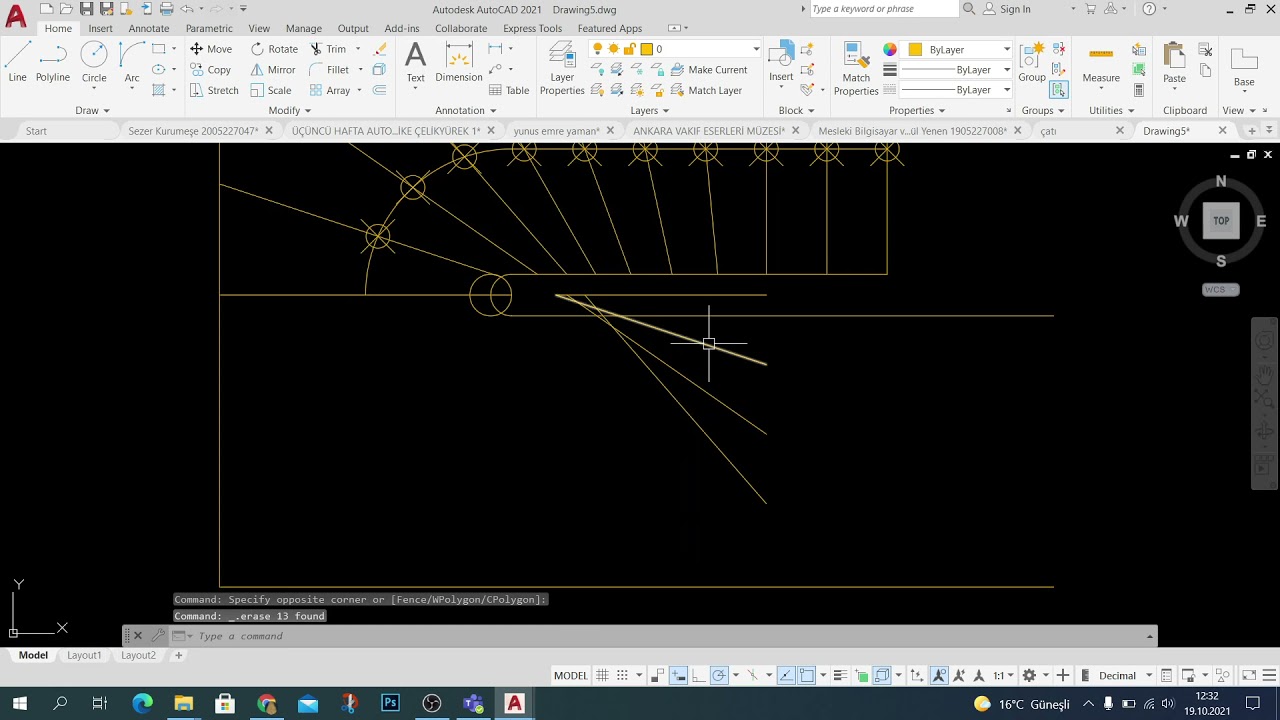Viewport: 1280px width, 720px height.
Task: Click the keyword search box
Action: click(883, 9)
